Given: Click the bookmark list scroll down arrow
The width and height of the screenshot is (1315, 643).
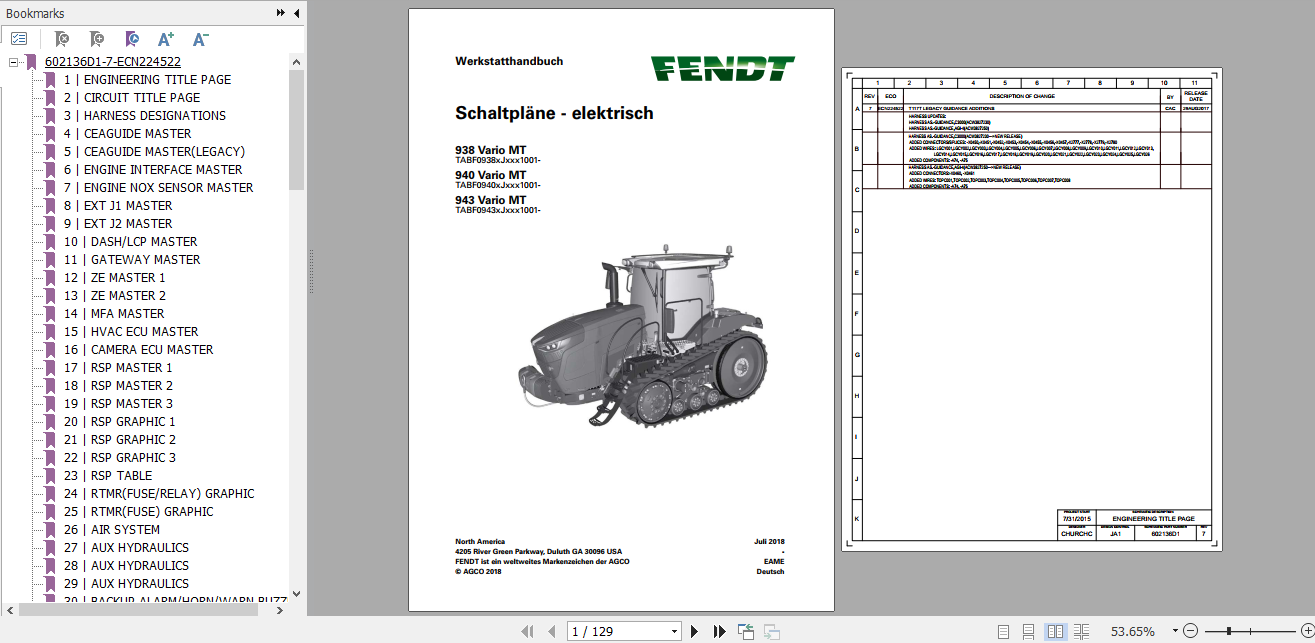Looking at the screenshot, I should tap(296, 593).
